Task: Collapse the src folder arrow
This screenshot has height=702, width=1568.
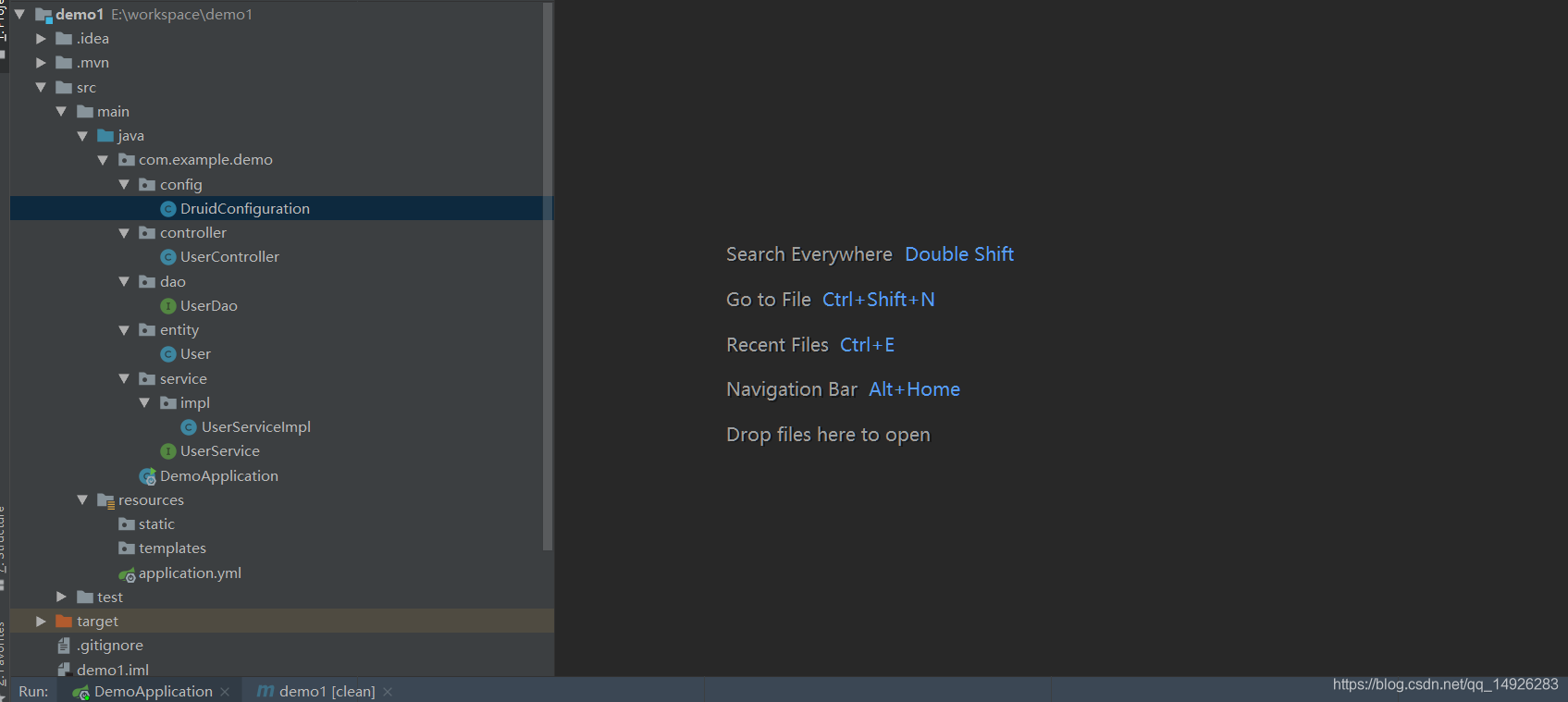Action: (x=41, y=87)
